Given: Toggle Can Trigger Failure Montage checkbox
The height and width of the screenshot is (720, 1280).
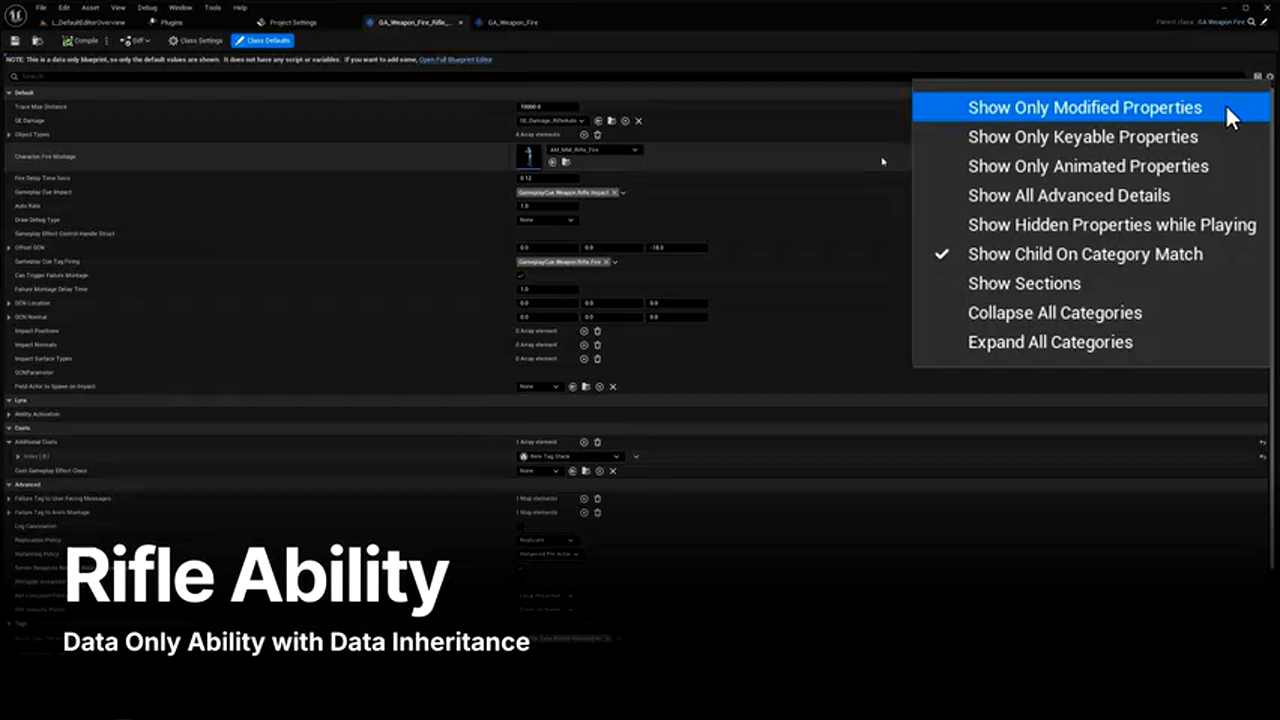Looking at the screenshot, I should tap(520, 276).
